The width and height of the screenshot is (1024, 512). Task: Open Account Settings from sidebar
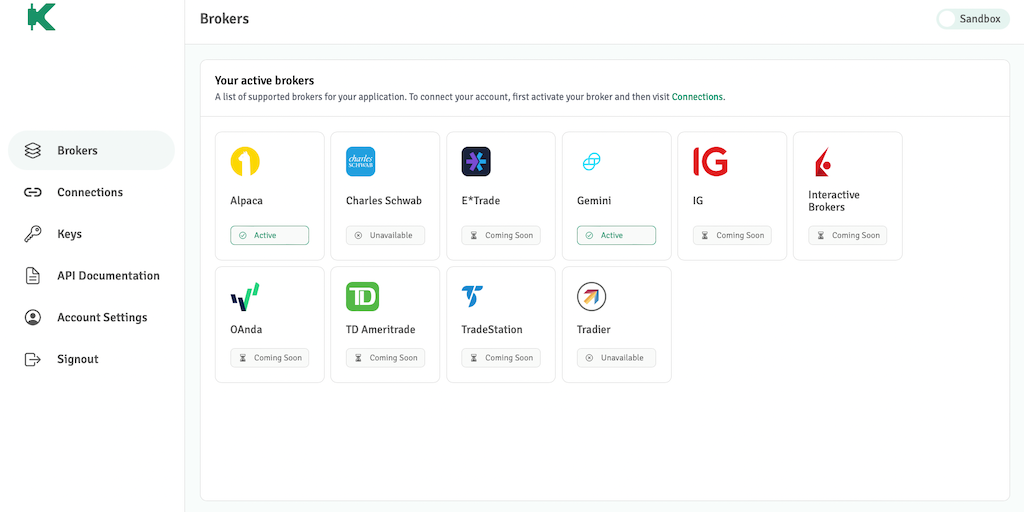point(102,317)
